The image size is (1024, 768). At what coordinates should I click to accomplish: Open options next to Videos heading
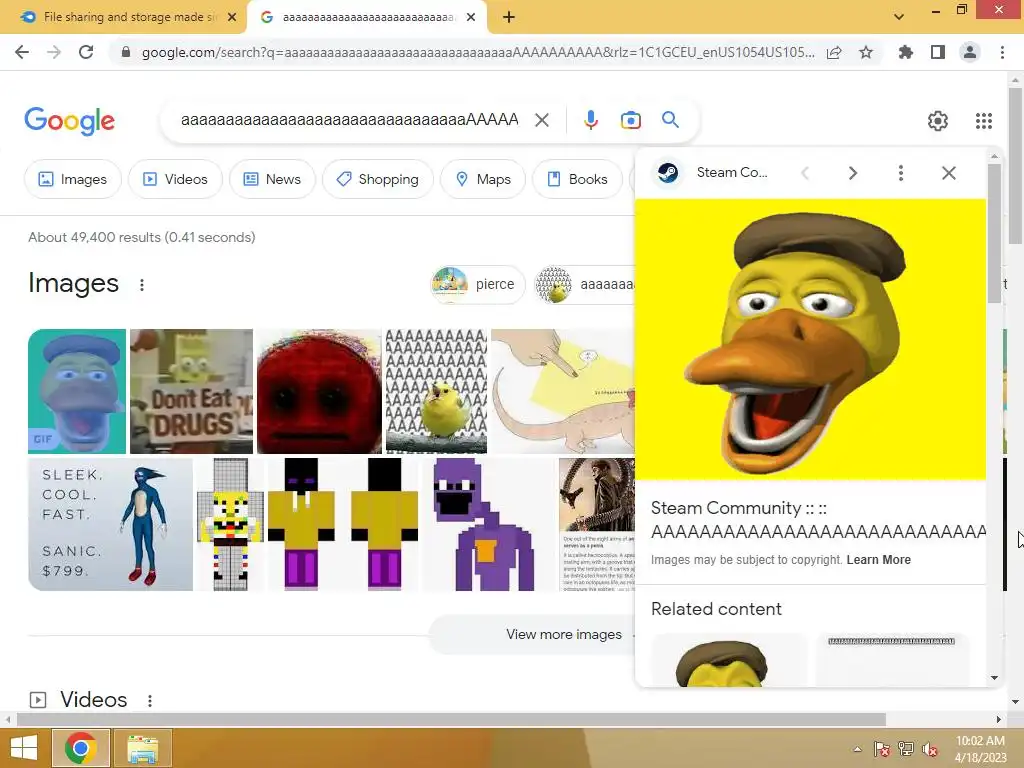(x=150, y=701)
